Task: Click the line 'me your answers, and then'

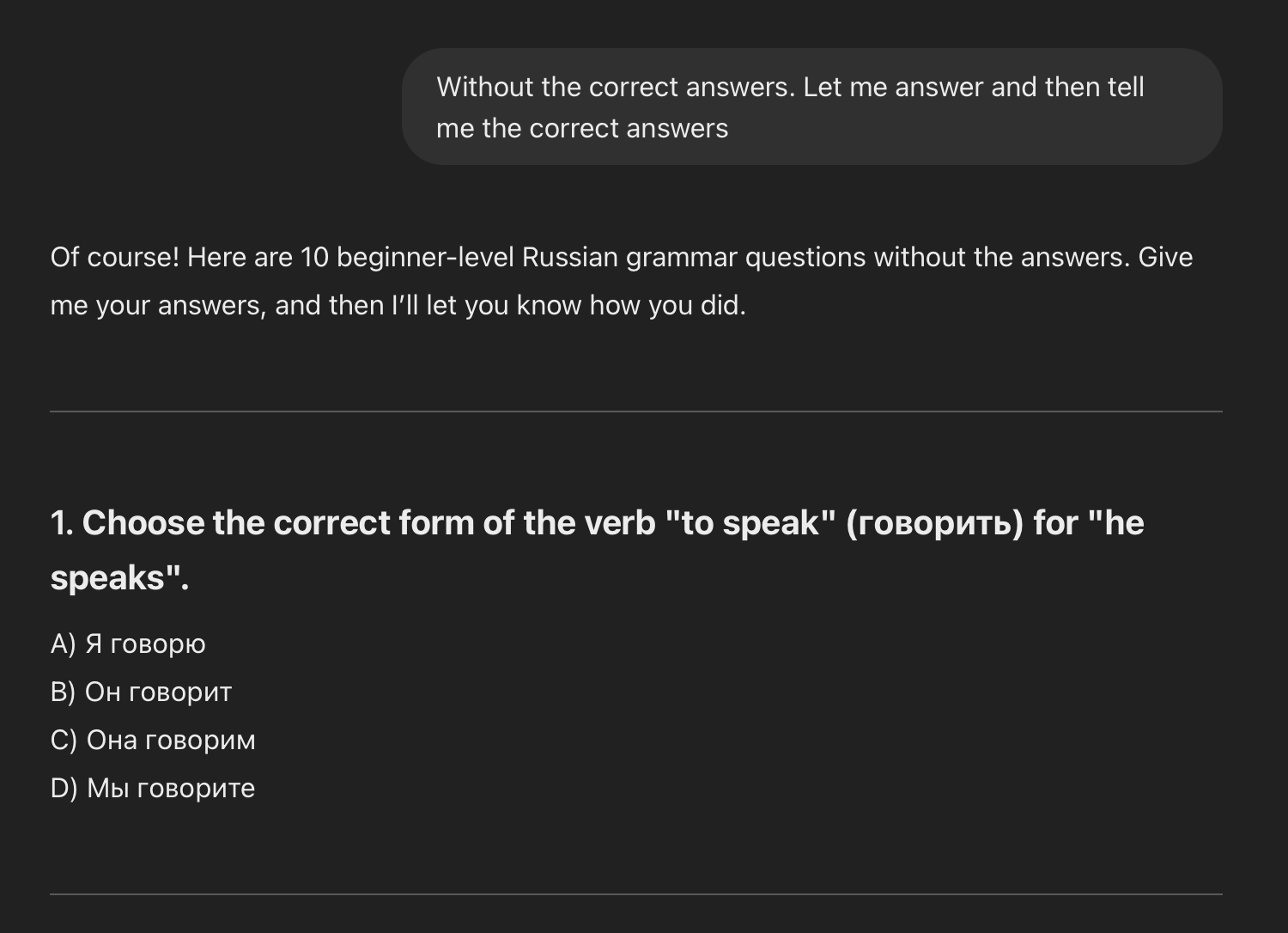Action: [x=217, y=305]
